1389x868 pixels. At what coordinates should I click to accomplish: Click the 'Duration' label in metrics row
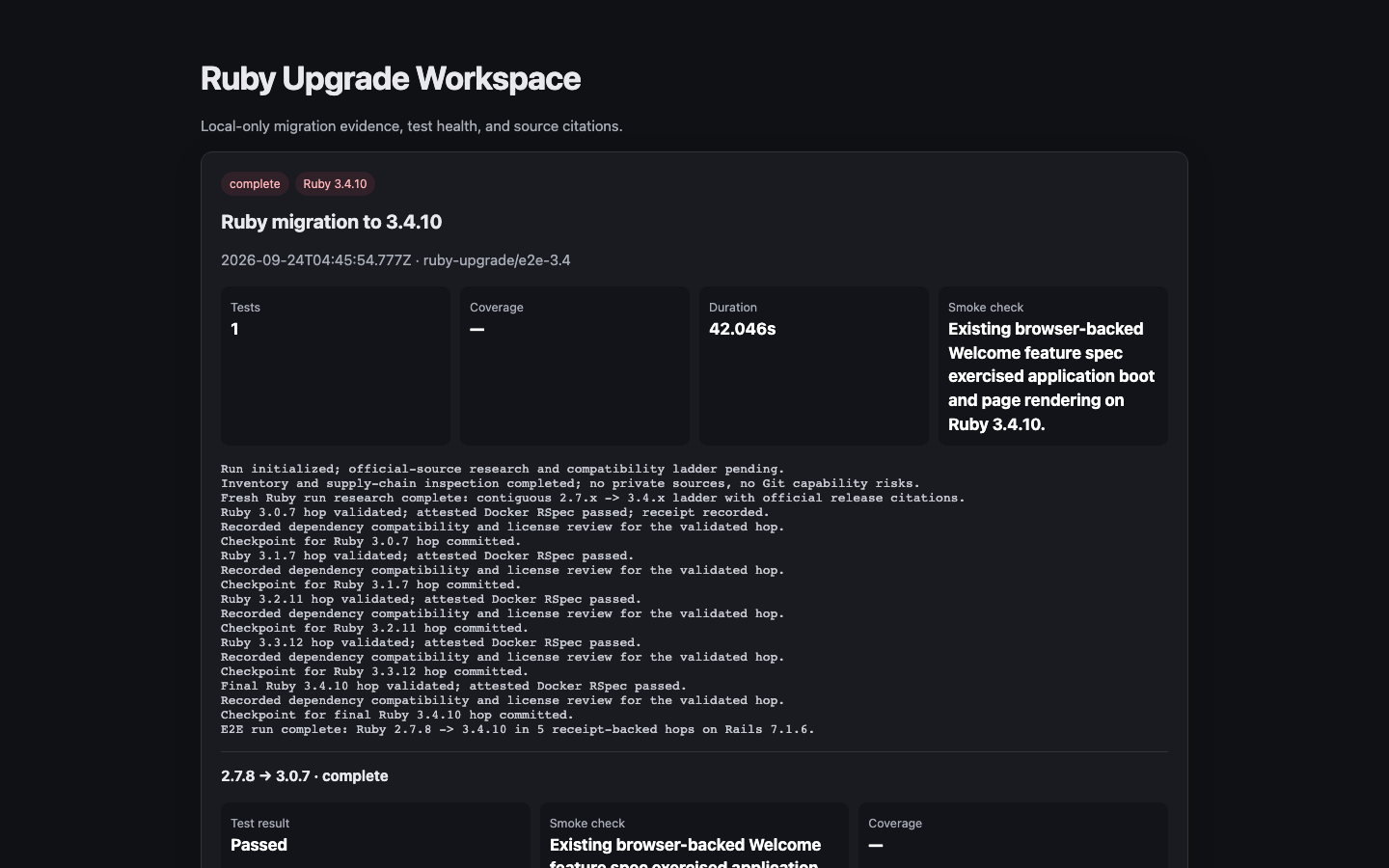pos(733,307)
